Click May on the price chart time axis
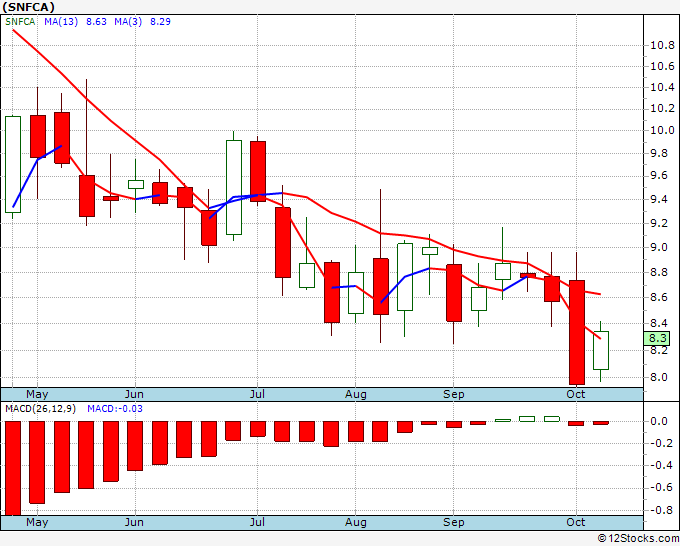 tap(37, 394)
